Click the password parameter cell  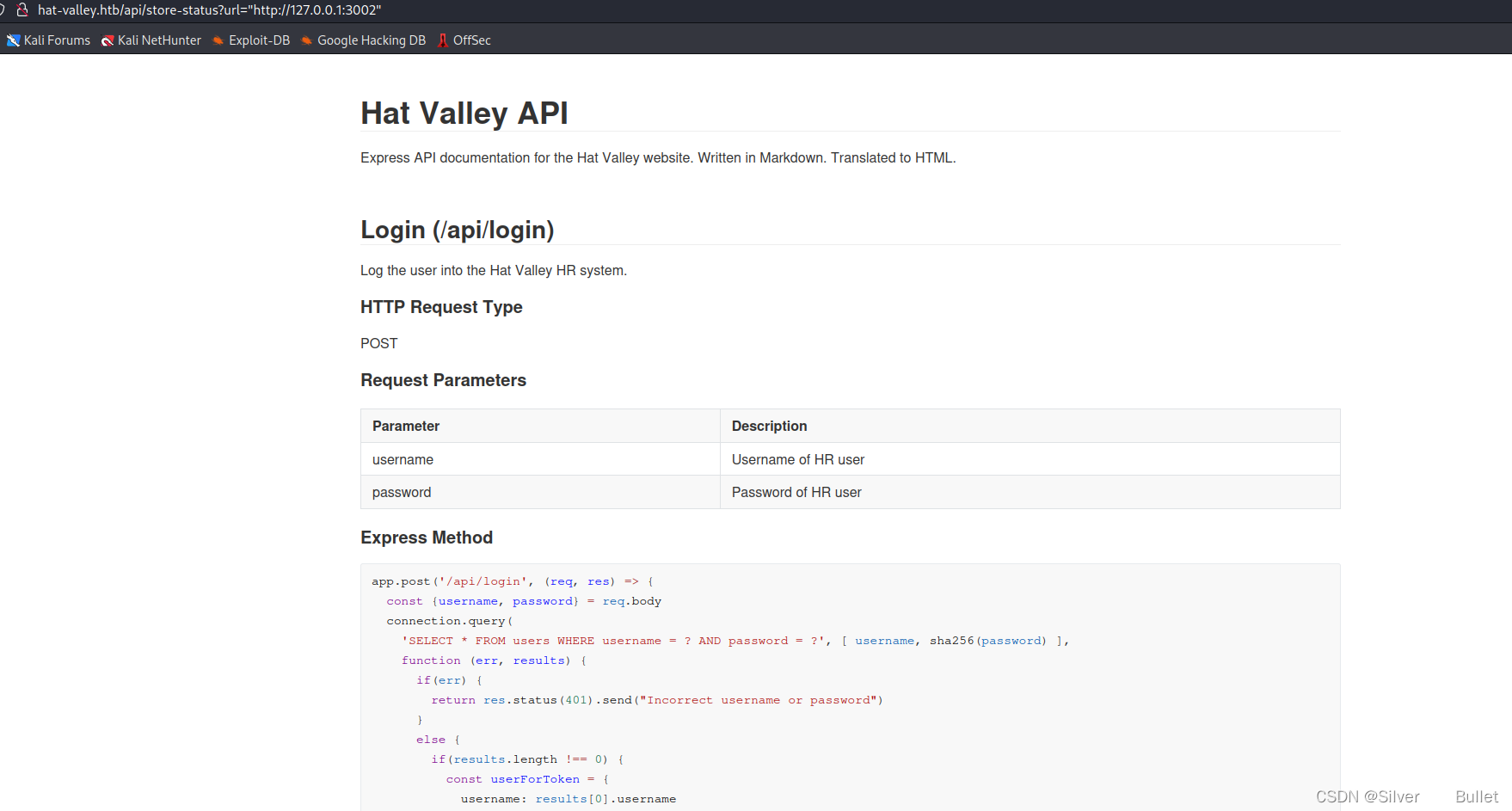(x=540, y=492)
